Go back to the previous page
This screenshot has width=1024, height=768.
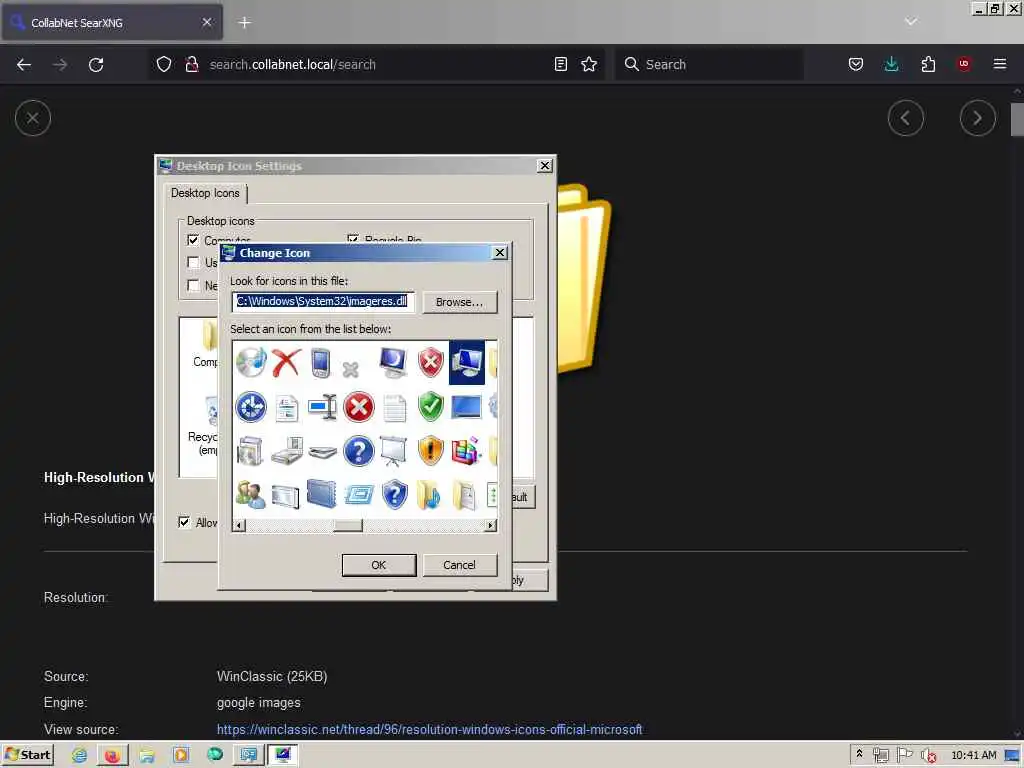coord(24,65)
